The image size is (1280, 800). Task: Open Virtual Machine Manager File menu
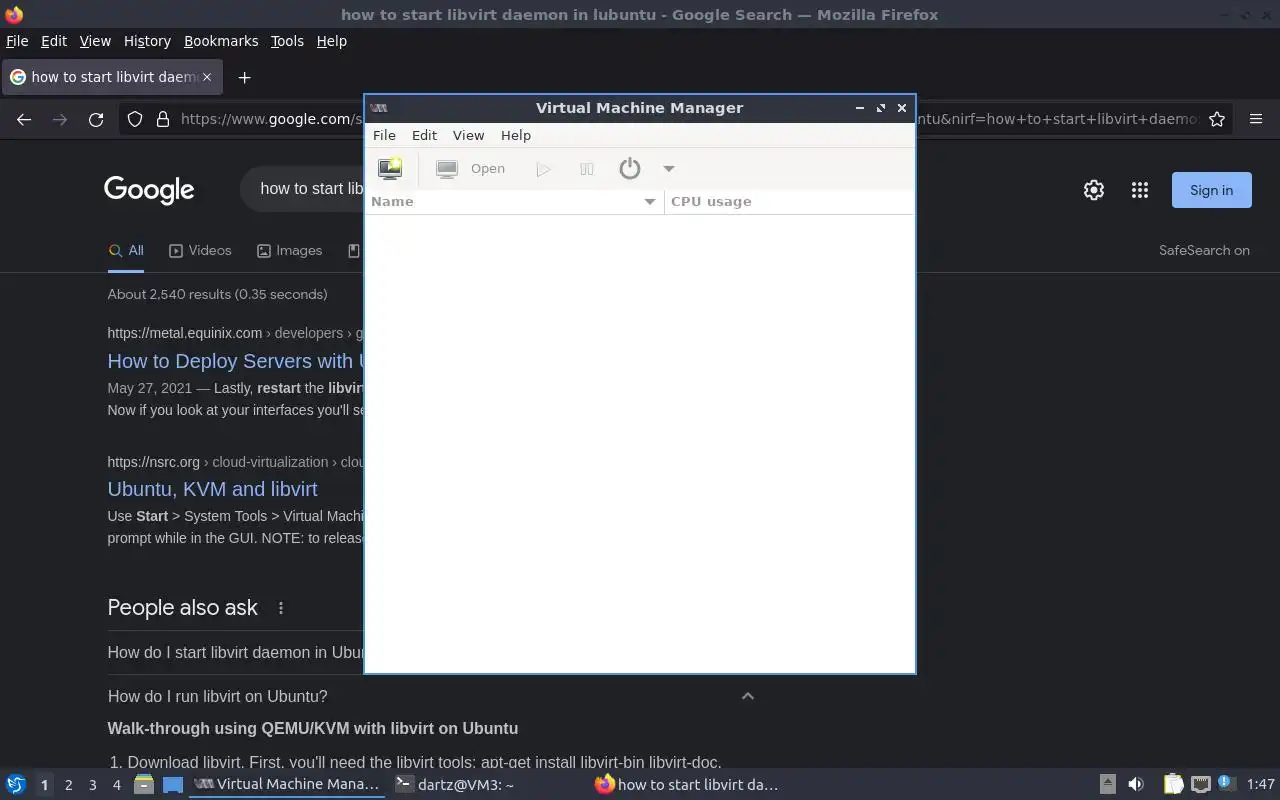tap(384, 135)
